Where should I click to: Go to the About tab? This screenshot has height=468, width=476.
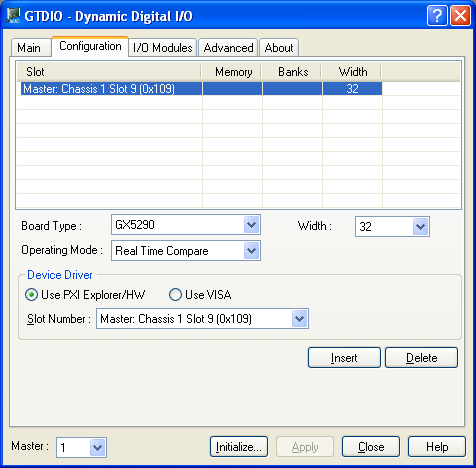(x=279, y=48)
